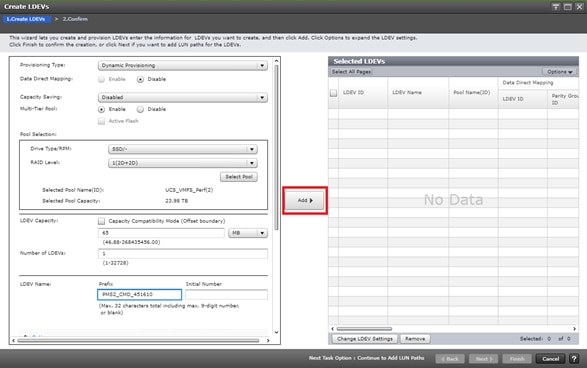The image size is (587, 368).
Task: Click the pin window icon in title bar
Action: 556,7
